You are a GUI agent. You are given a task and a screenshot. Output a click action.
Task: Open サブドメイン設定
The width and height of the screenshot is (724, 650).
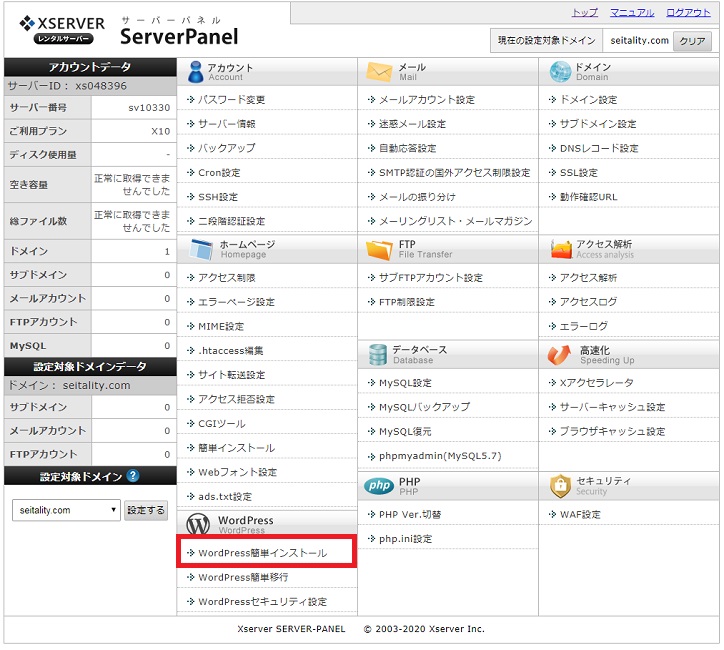tap(598, 124)
